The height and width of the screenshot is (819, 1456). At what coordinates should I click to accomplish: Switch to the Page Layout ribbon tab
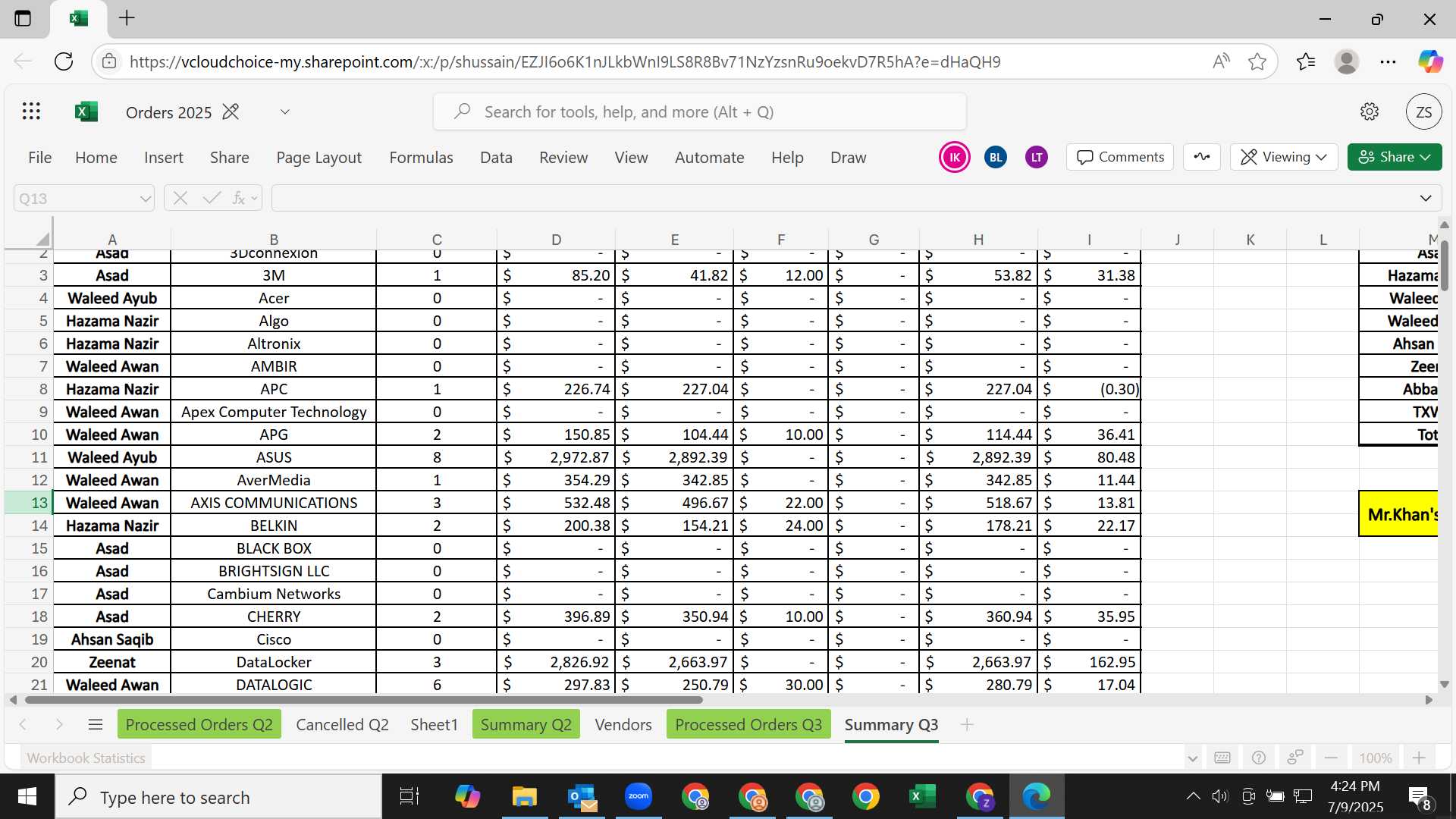tap(318, 158)
